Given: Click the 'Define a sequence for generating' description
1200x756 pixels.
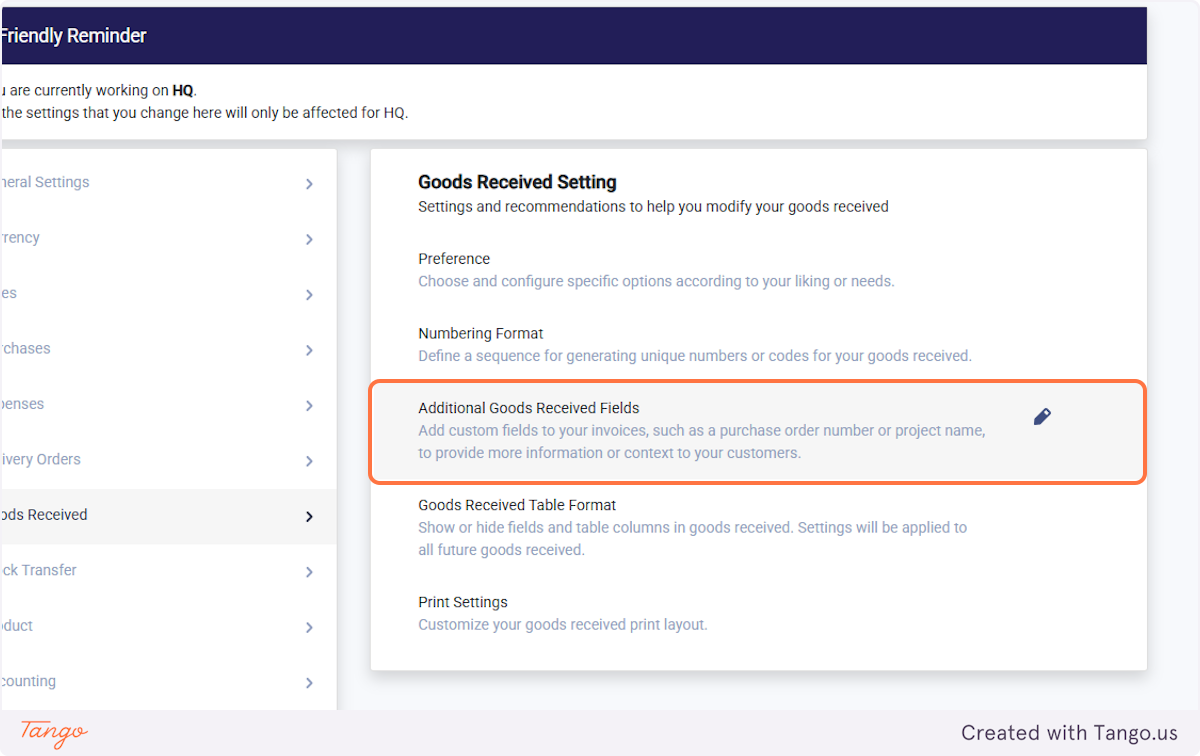Looking at the screenshot, I should [695, 355].
